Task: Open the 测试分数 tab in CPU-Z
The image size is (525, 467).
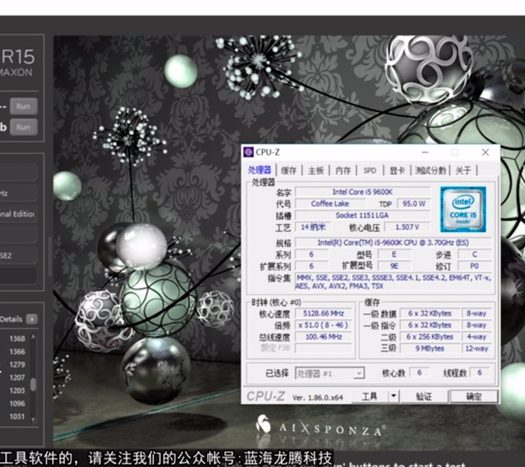Action: point(430,170)
